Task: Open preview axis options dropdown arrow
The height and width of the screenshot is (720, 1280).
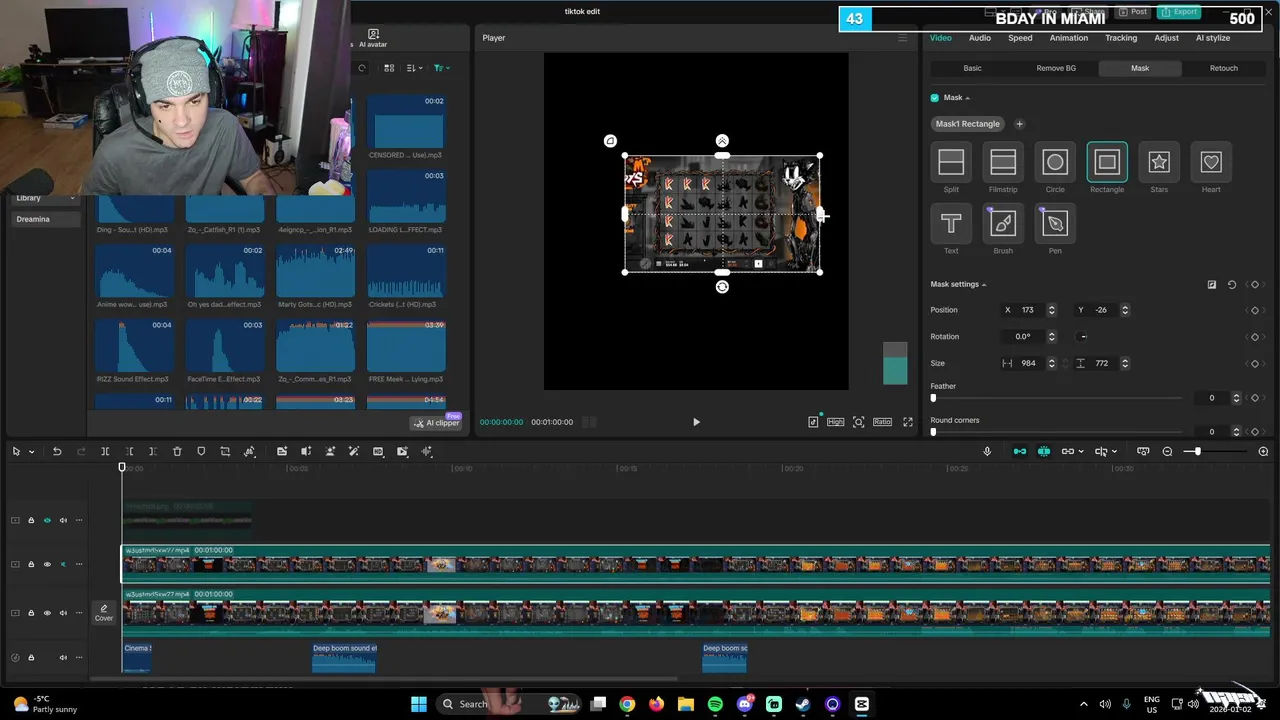Action: (1115, 452)
